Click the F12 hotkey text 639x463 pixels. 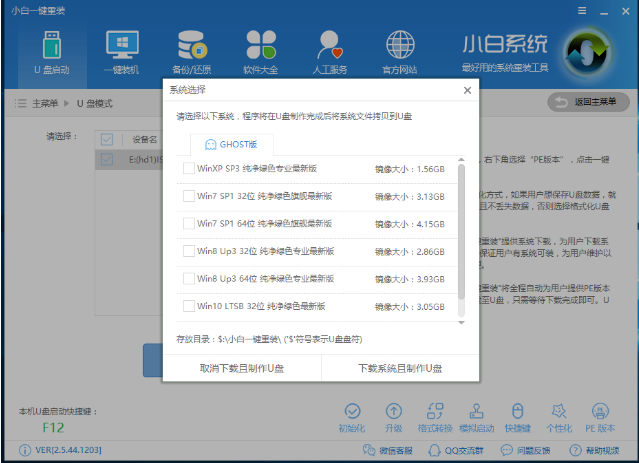pyautogui.click(x=53, y=428)
